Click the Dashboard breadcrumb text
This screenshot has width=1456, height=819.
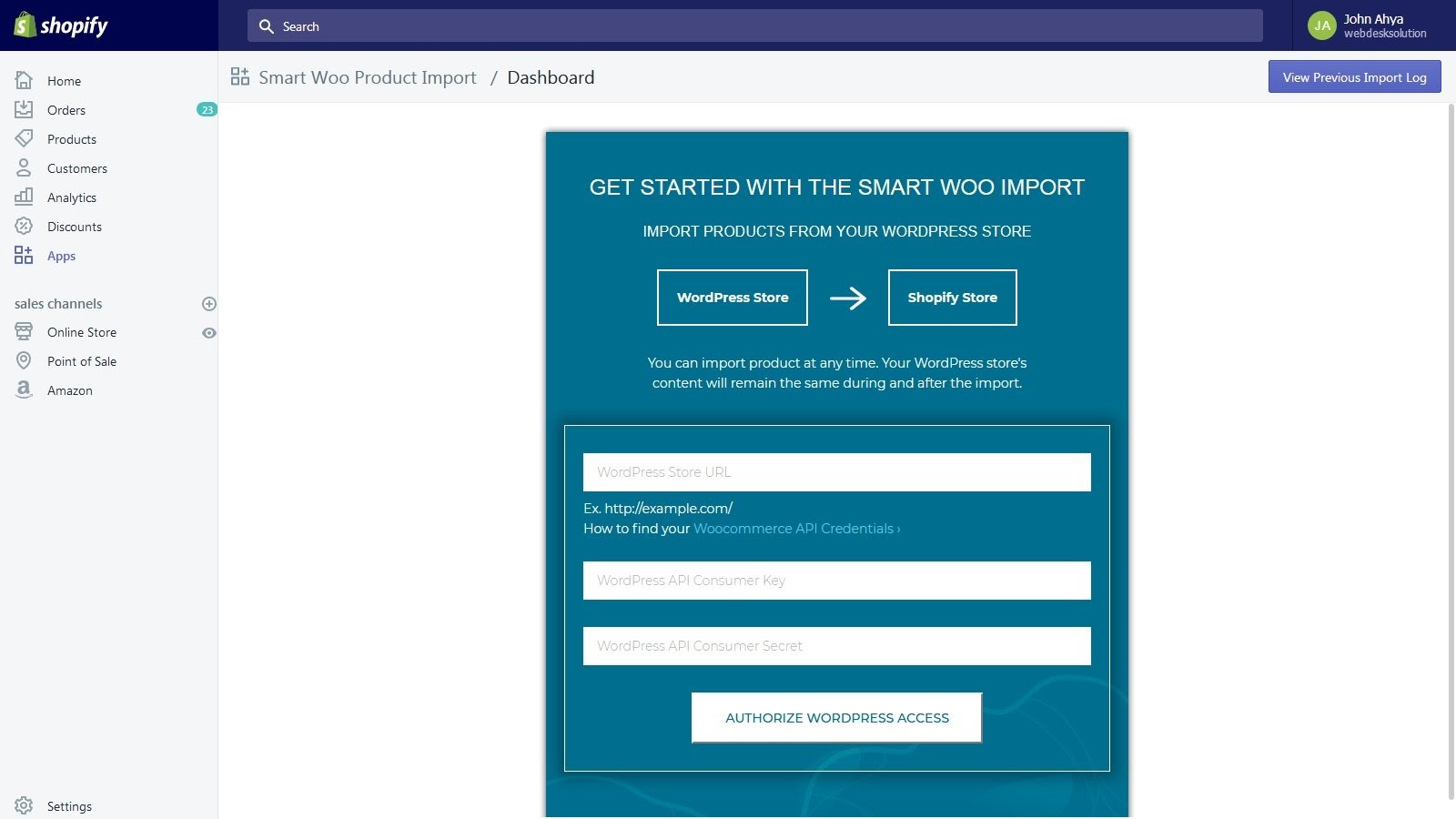pos(551,77)
